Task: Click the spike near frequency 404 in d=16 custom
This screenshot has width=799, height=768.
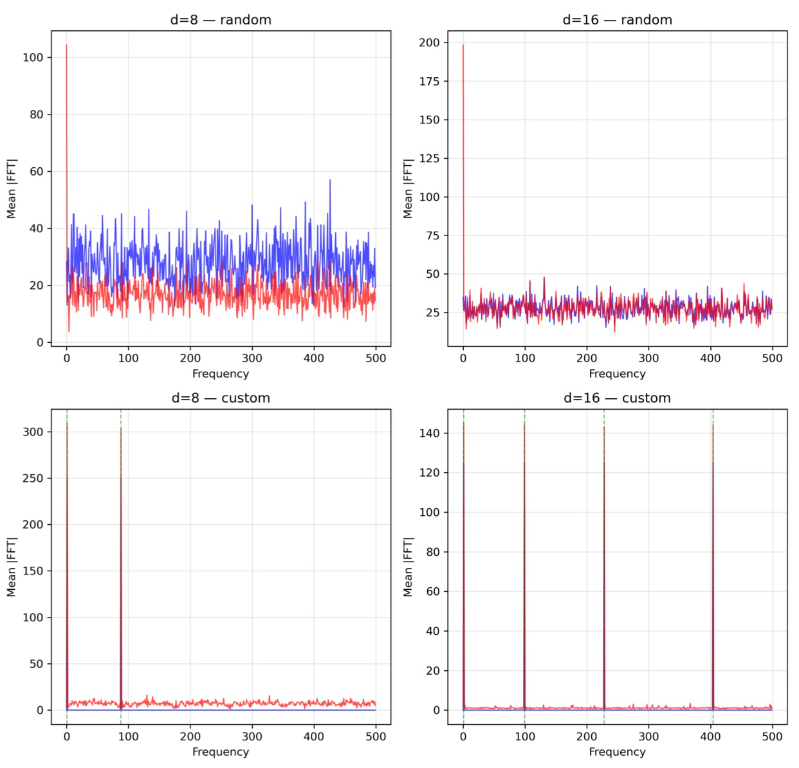Action: tap(713, 566)
